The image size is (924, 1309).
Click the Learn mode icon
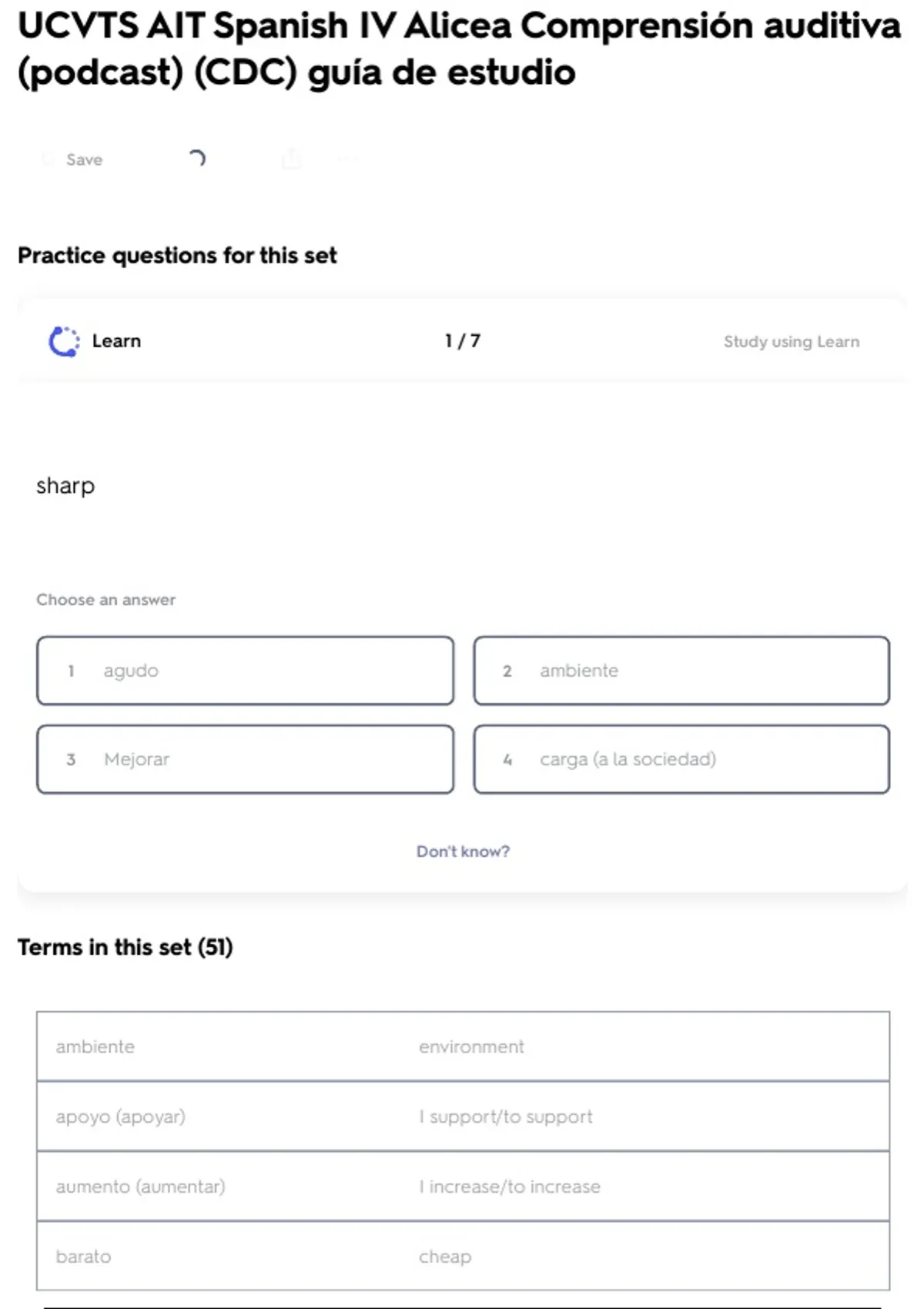click(x=64, y=341)
